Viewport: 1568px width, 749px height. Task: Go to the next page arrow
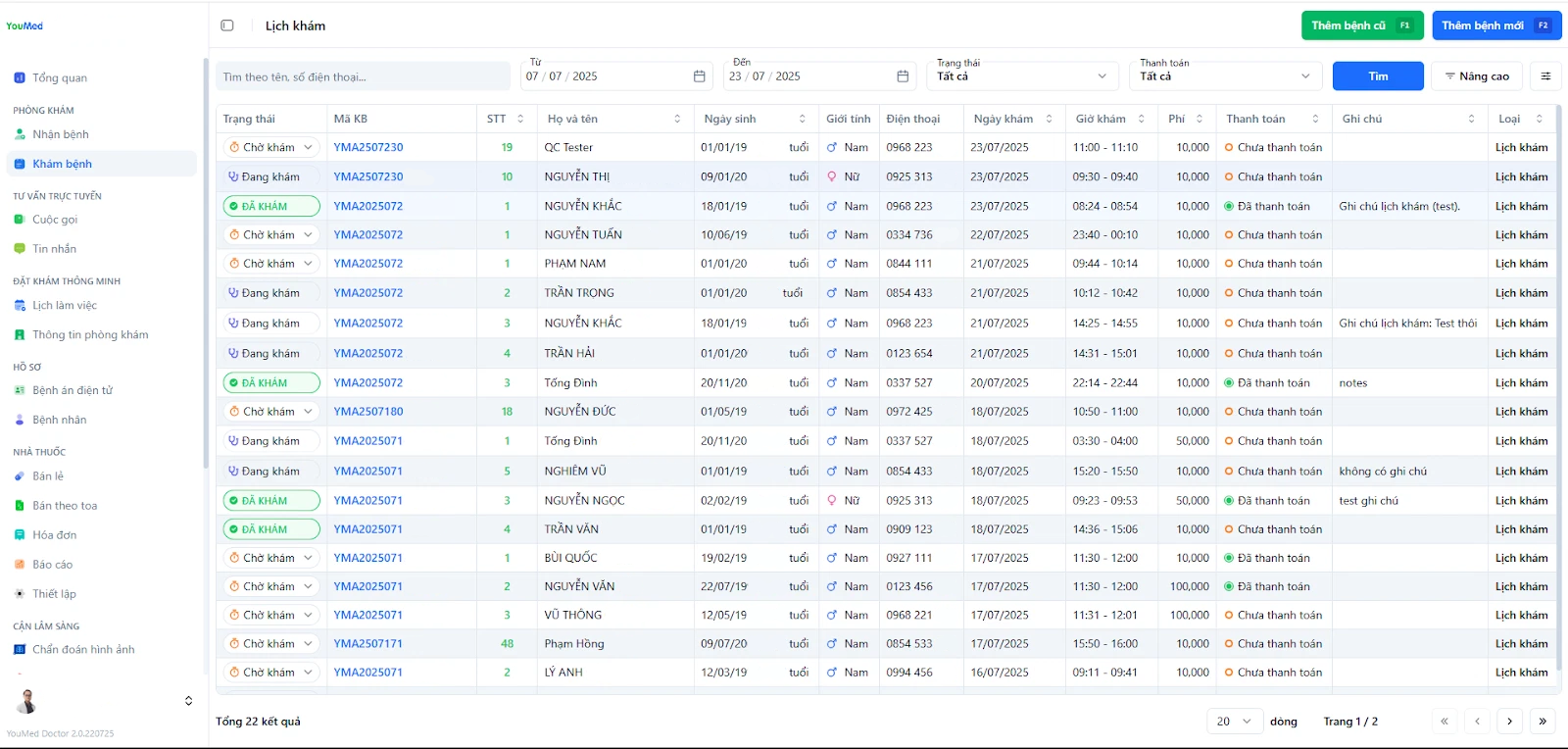coord(1509,722)
